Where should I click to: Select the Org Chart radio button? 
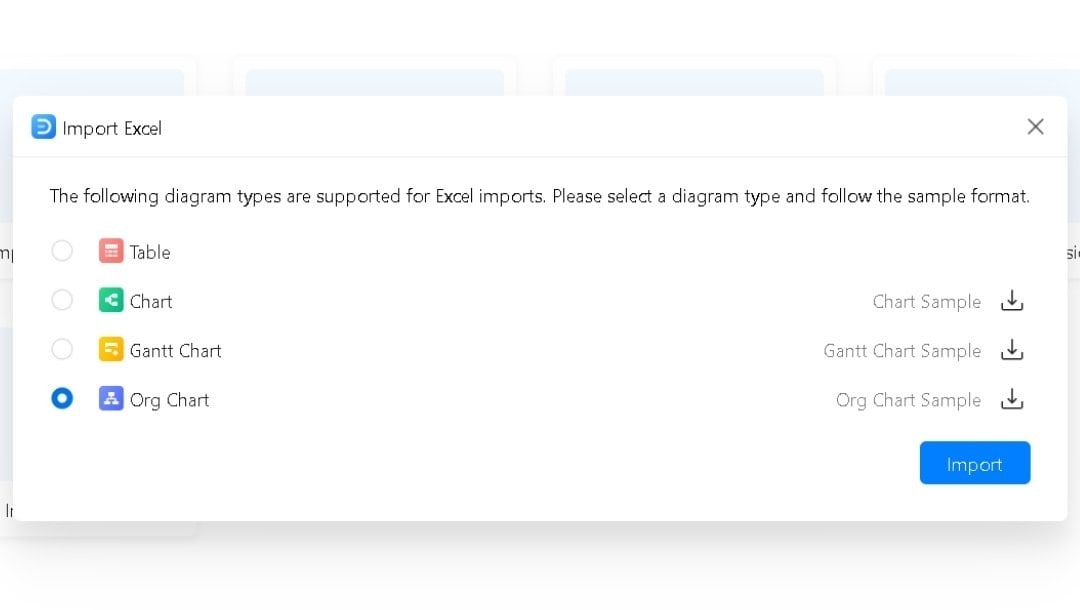[62, 398]
